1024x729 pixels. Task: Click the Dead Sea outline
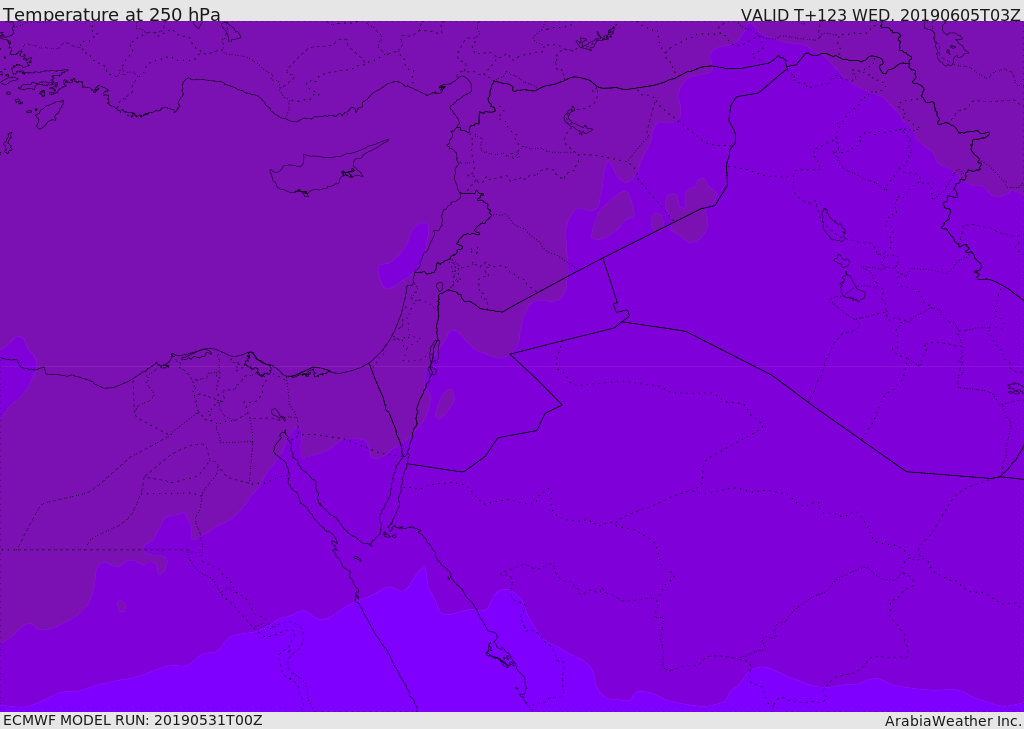point(433,356)
